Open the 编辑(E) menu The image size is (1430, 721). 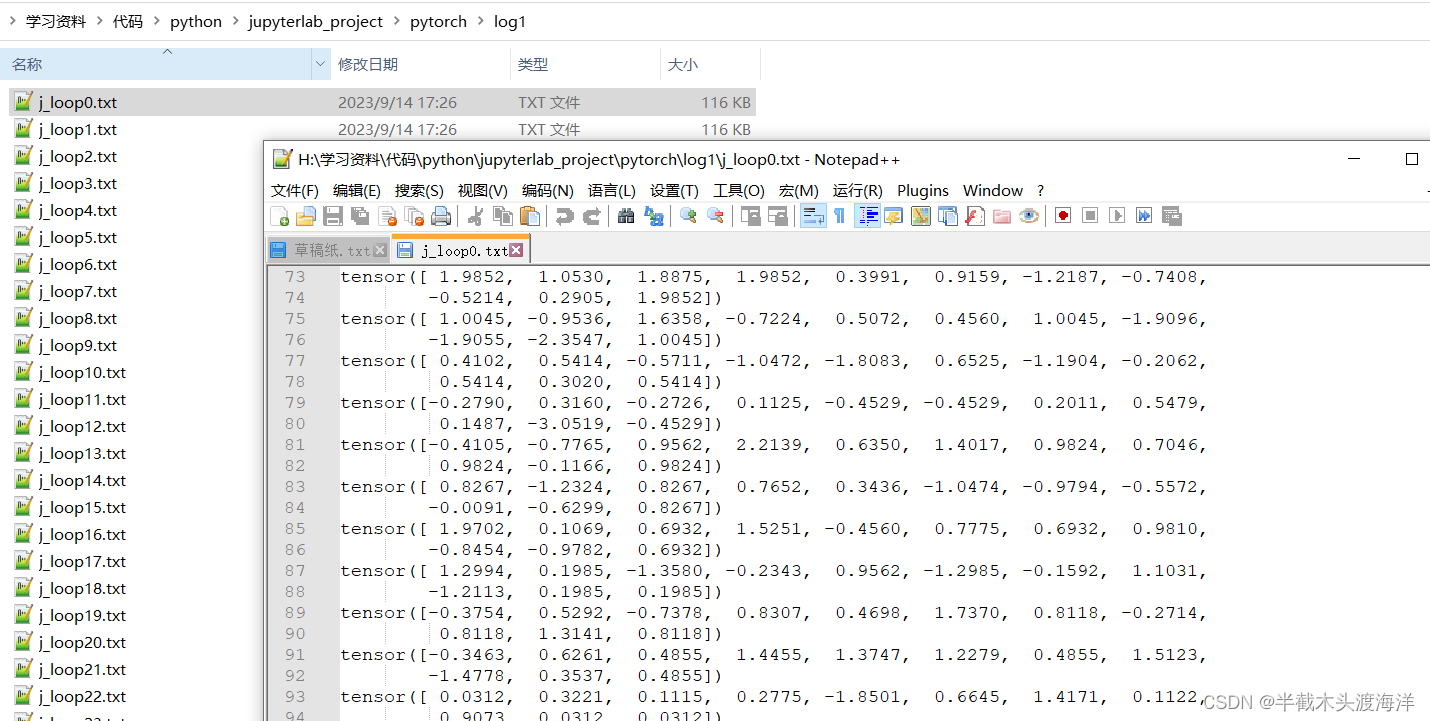[357, 190]
